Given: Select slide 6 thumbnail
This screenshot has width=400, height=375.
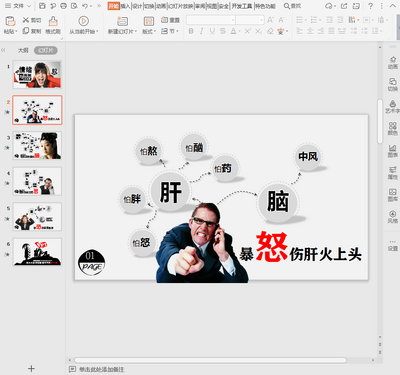Looking at the screenshot, I should (x=37, y=252).
